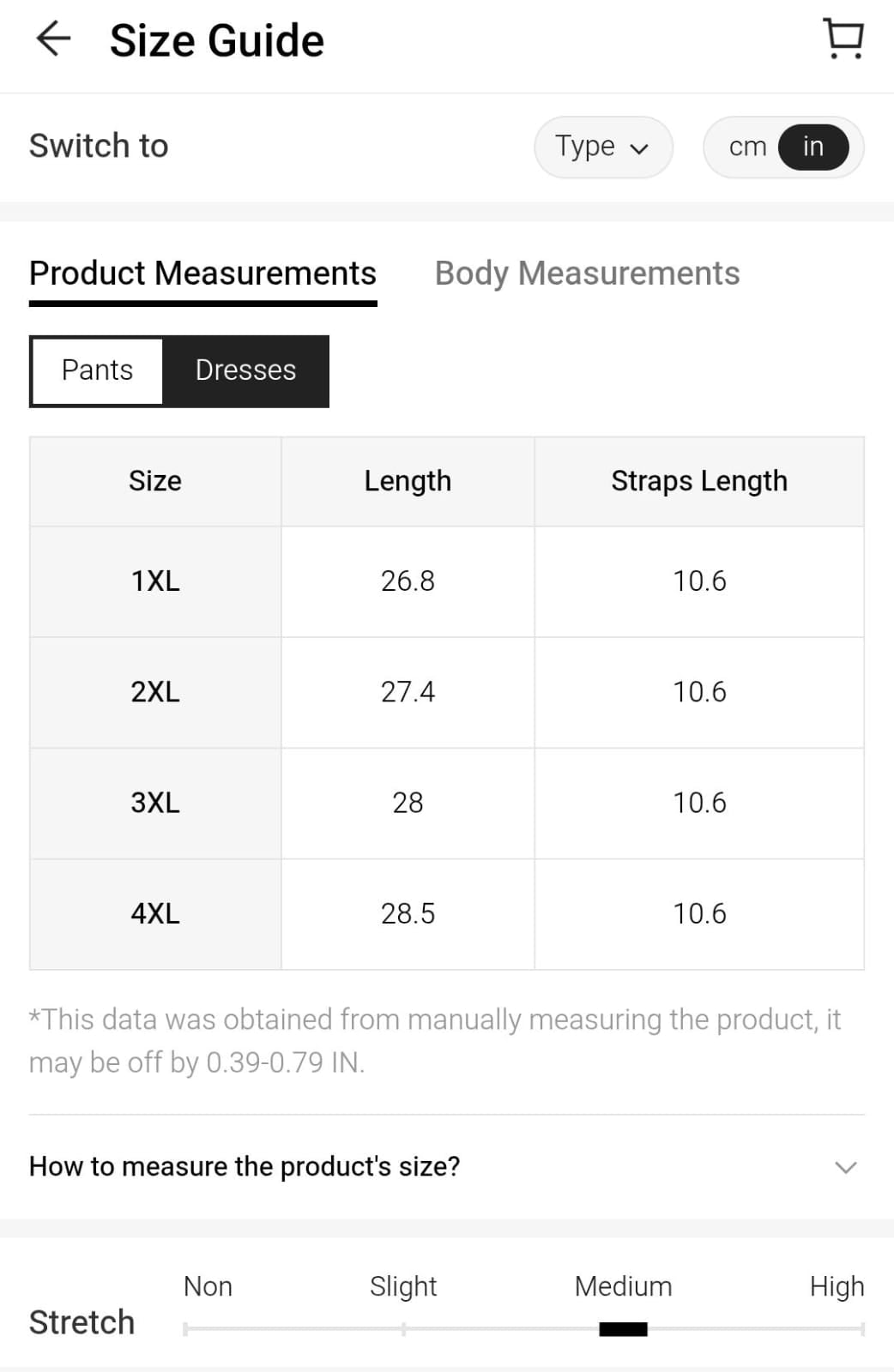Click the Medium stretch slider marker
Image resolution: width=894 pixels, height=1372 pixels.
coord(623,1329)
